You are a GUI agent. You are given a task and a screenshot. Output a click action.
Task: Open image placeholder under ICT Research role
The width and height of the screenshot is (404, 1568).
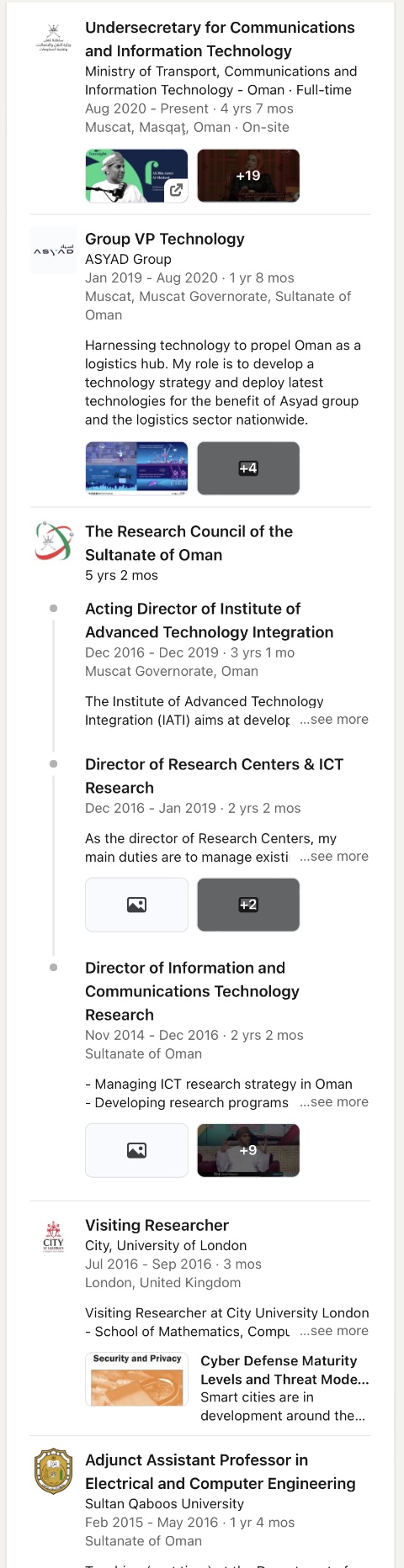(136, 1150)
